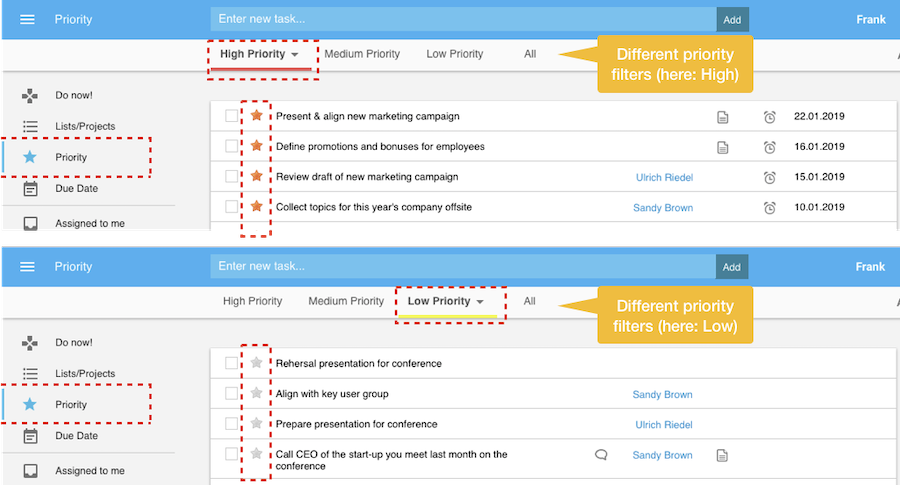Click comment bubble on 'Call CEO' task
The height and width of the screenshot is (485, 900).
pos(601,455)
